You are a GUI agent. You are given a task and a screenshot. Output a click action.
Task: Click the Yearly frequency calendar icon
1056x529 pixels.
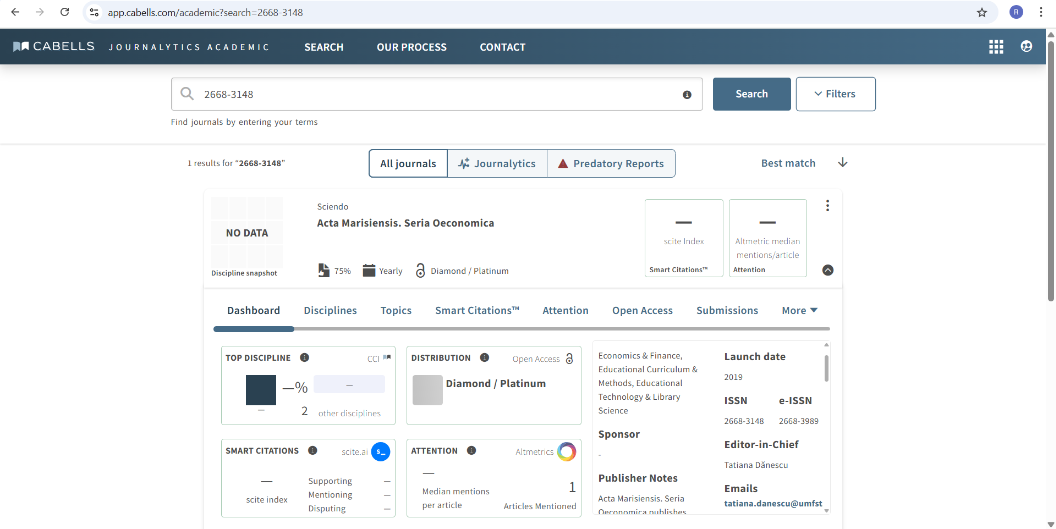point(368,271)
